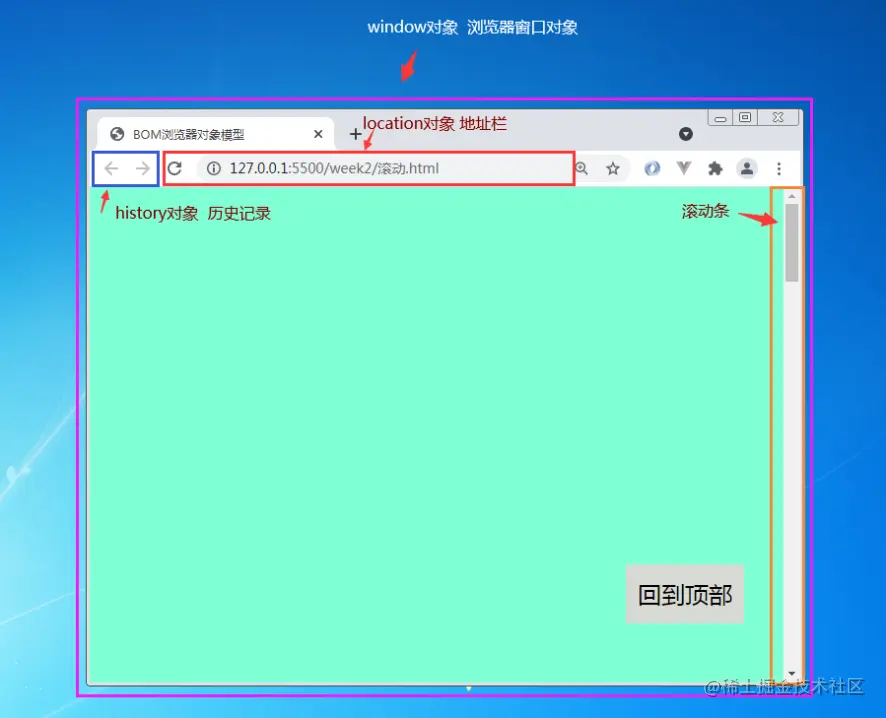Click the globe icon on the browser tab
Image resolution: width=886 pixels, height=718 pixels.
116,133
